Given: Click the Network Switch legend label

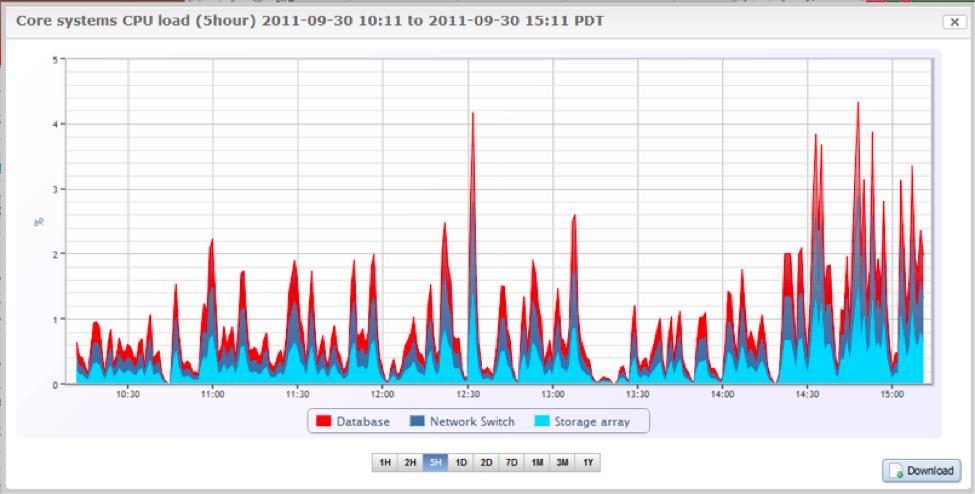Looking at the screenshot, I should (x=473, y=422).
